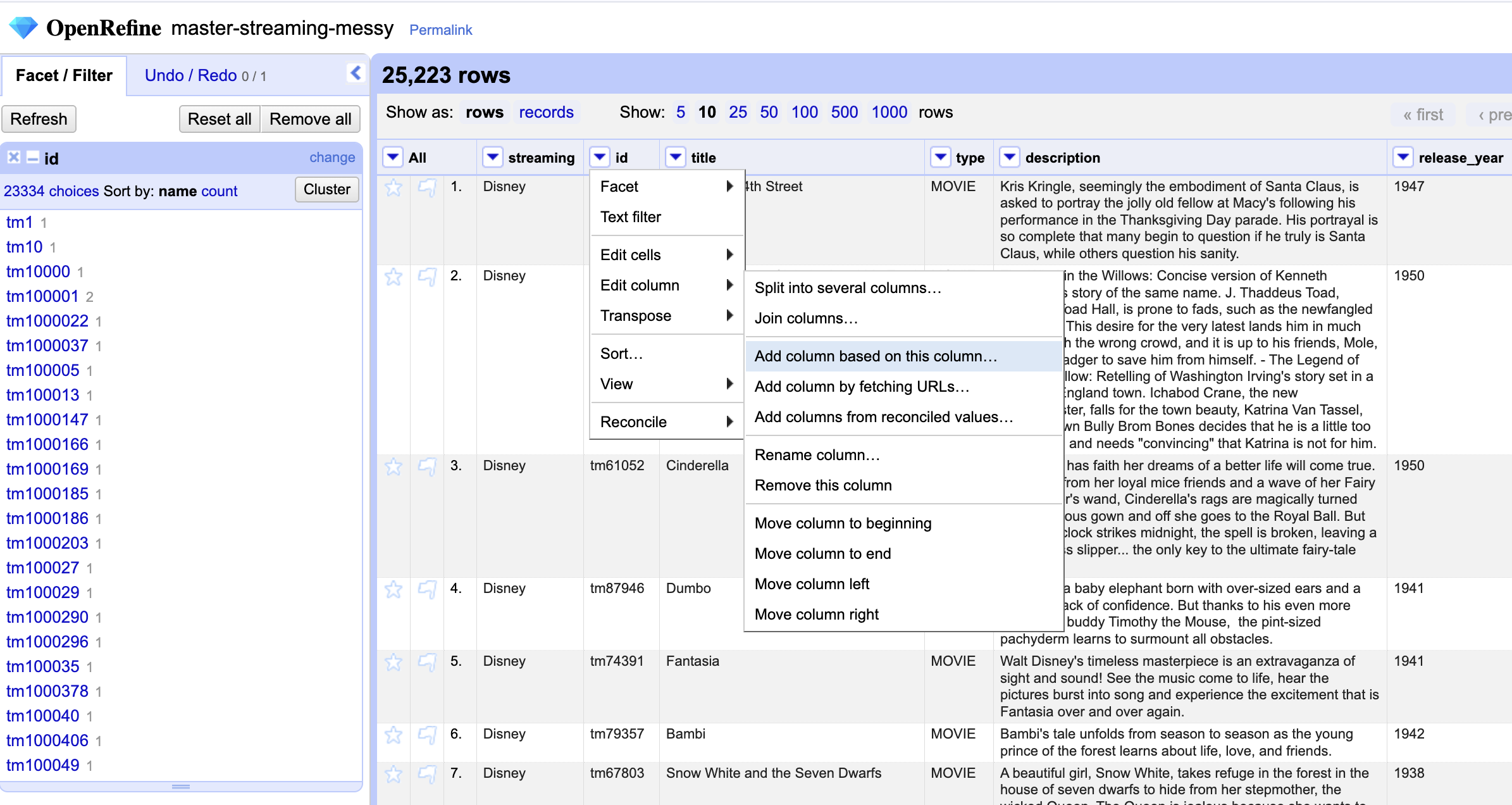The width and height of the screenshot is (1512, 805).
Task: Click the Remove all button
Action: point(310,119)
